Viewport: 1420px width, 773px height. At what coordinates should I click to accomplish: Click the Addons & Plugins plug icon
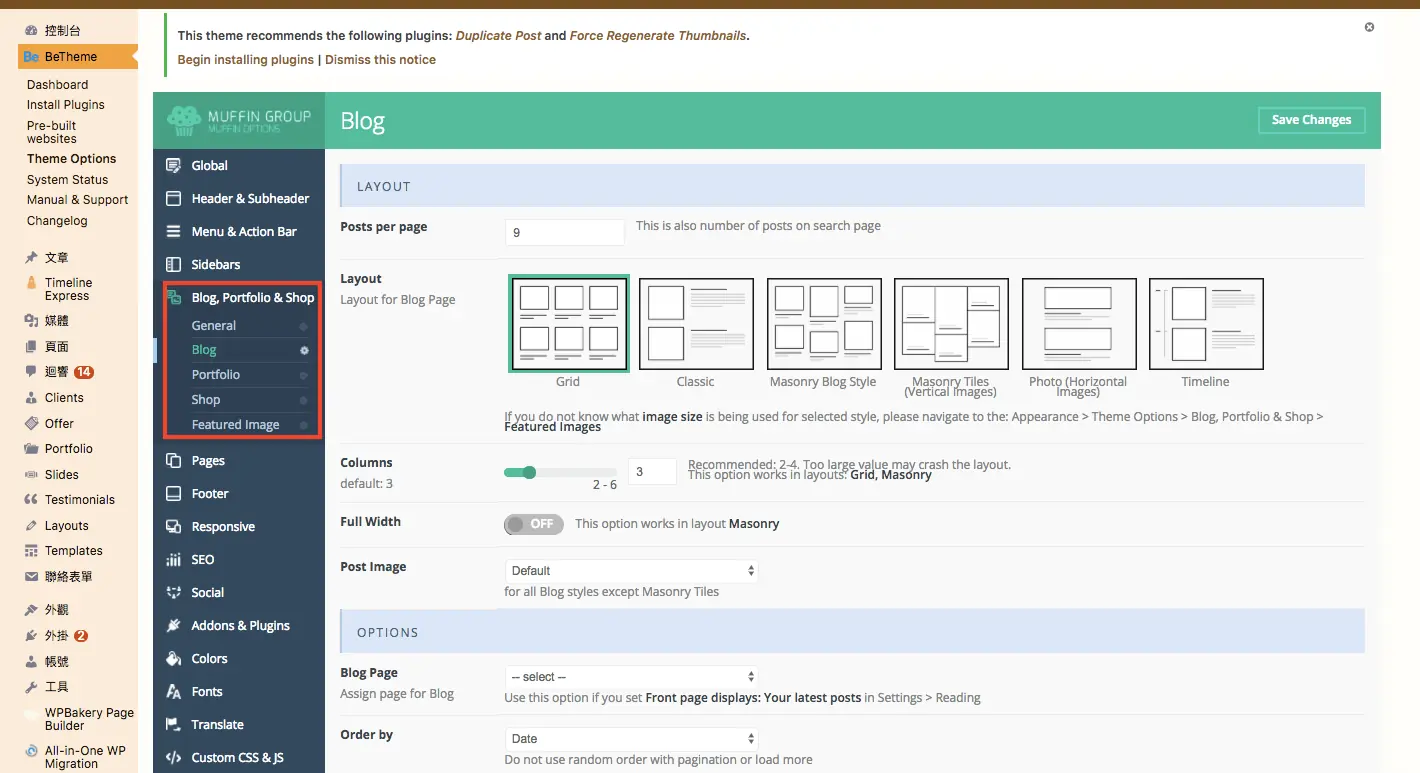[x=173, y=626]
